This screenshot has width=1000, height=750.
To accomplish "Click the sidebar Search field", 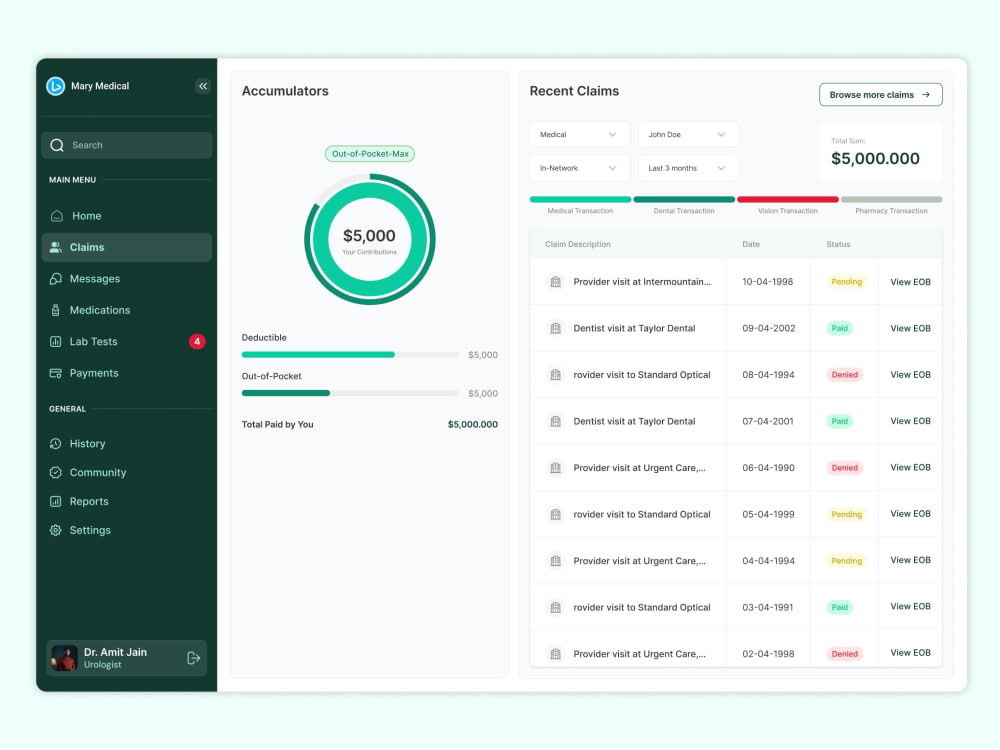I will pyautogui.click(x=126, y=145).
